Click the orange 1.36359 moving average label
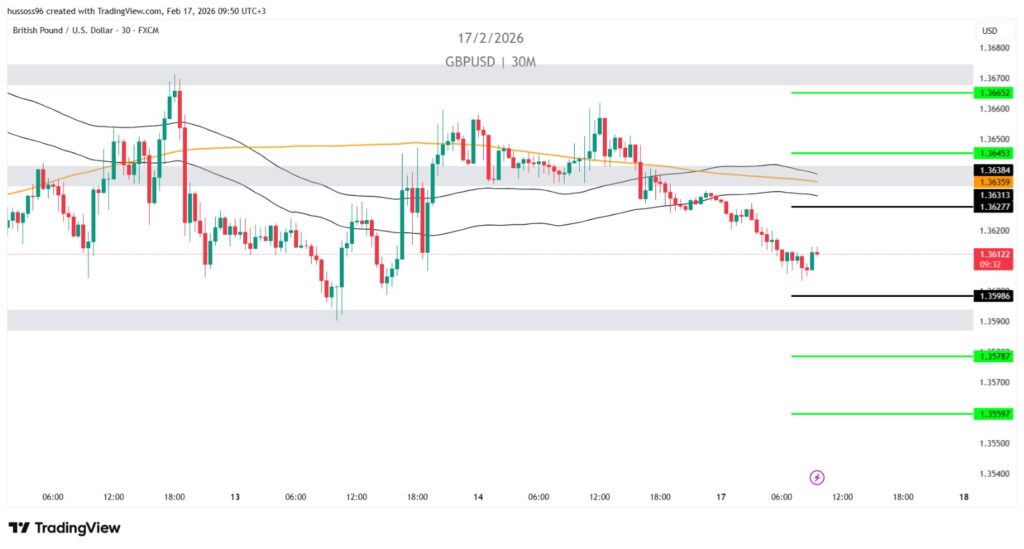The image size is (1024, 549). pos(994,183)
